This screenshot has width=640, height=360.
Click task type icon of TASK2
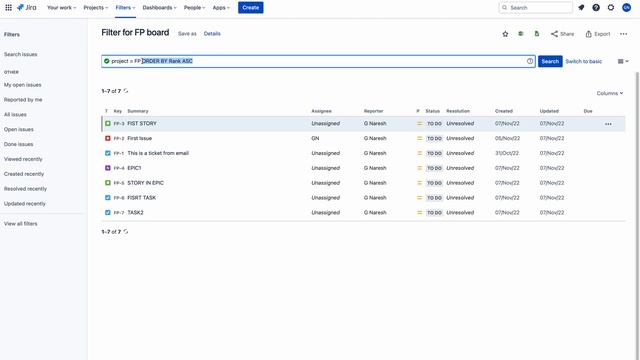[x=108, y=212]
